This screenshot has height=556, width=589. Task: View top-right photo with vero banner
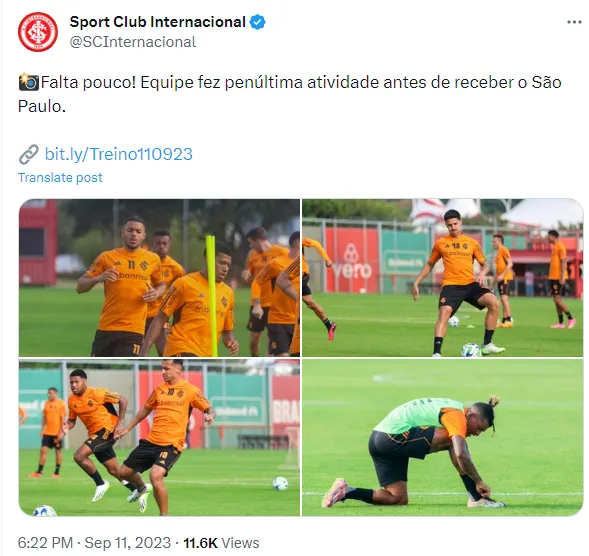[x=443, y=278]
